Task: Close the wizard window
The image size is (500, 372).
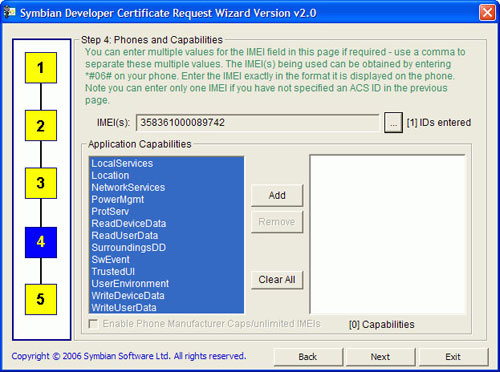Action: coord(487,13)
